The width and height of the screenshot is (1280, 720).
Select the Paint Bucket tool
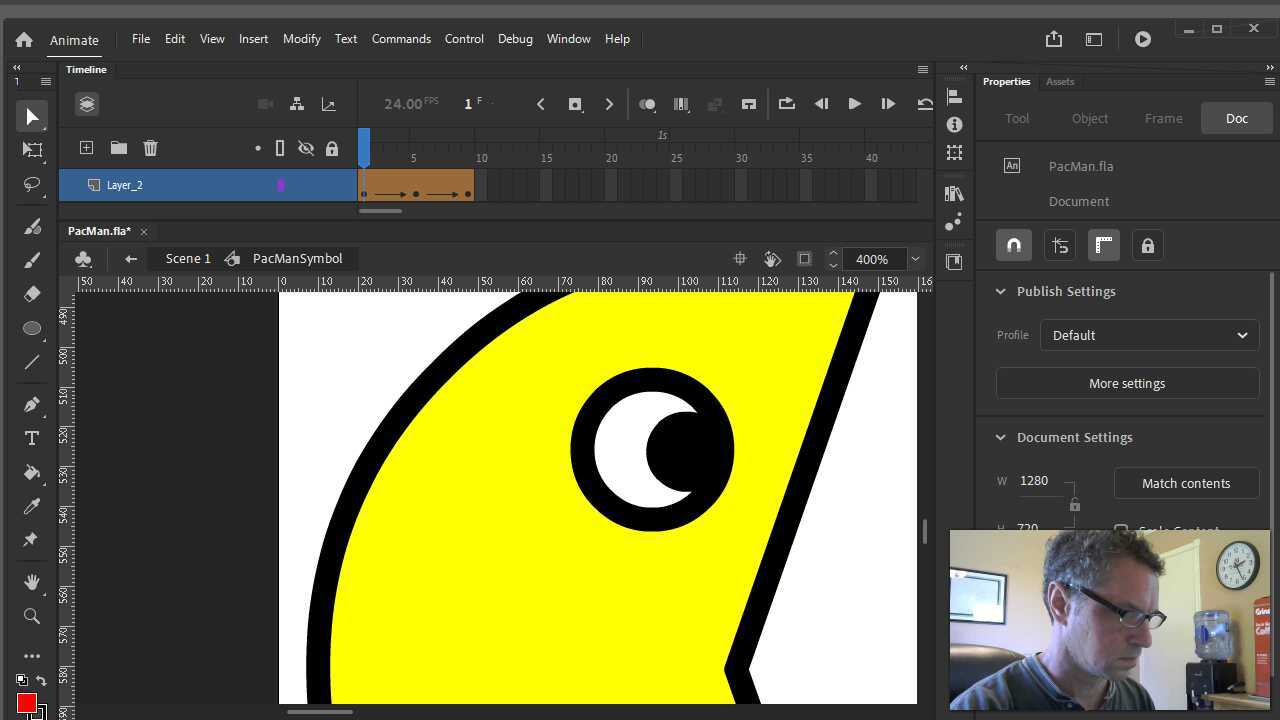[x=31, y=471]
